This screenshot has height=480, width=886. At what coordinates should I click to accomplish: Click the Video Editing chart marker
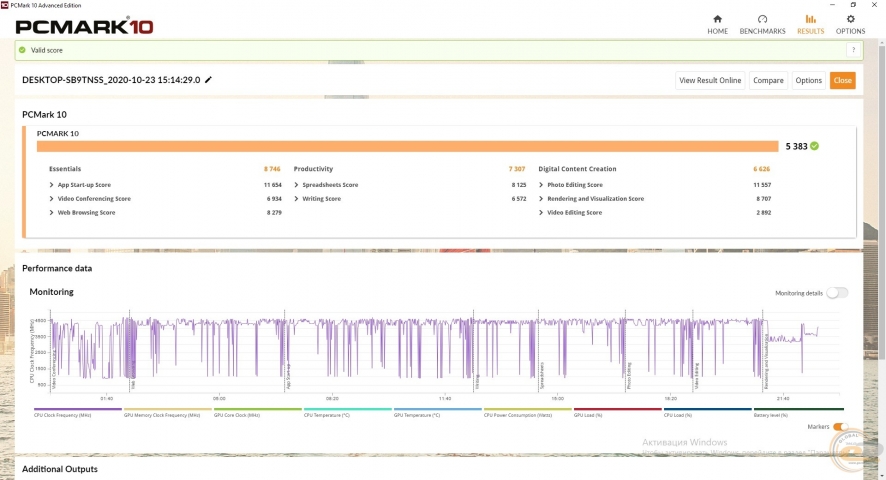pos(697,376)
